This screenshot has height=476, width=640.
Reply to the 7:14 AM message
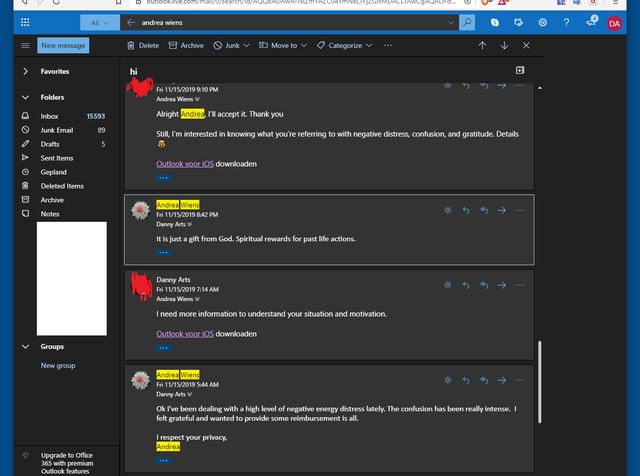click(x=466, y=285)
